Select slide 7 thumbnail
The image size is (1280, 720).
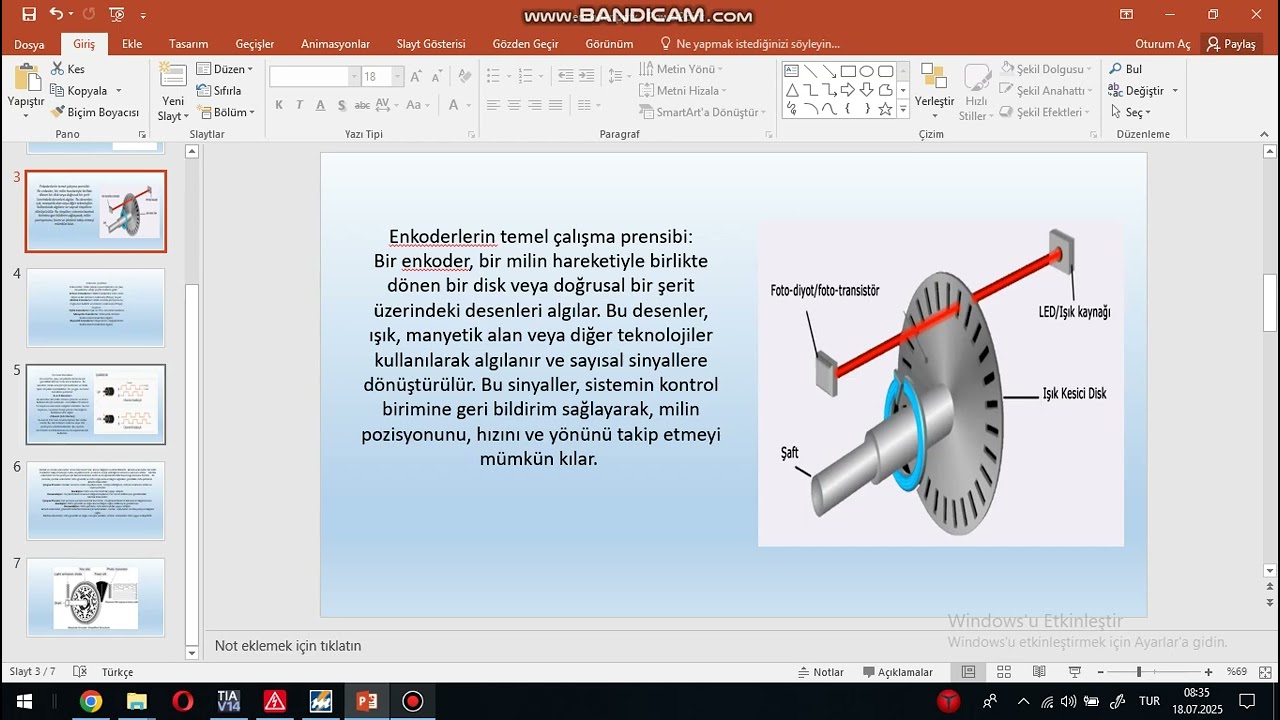96,597
